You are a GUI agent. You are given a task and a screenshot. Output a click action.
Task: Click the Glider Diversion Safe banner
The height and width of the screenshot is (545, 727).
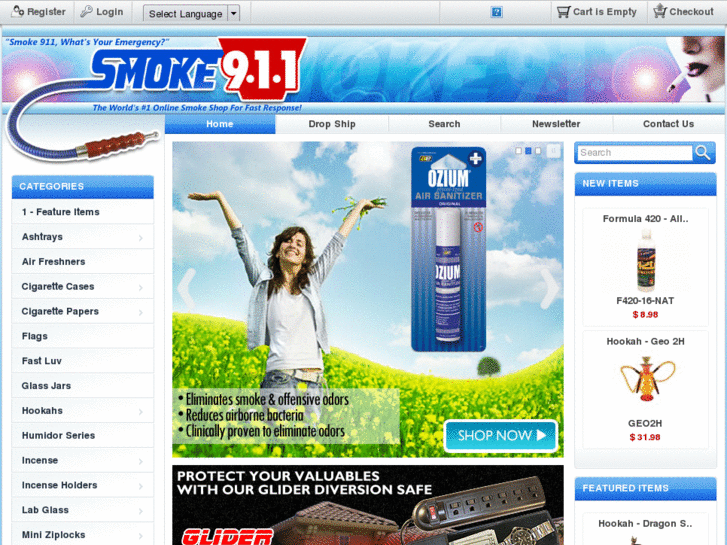click(x=368, y=505)
